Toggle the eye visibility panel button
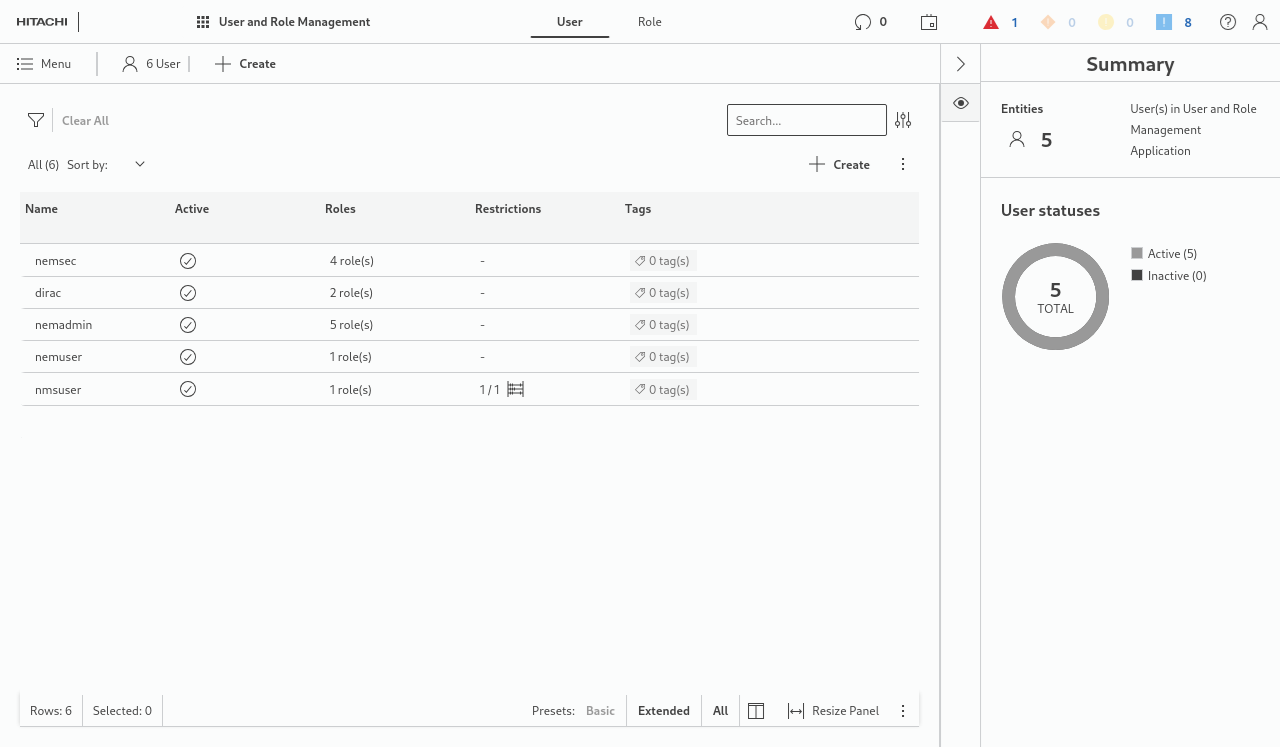The image size is (1280, 747). pyautogui.click(x=961, y=103)
